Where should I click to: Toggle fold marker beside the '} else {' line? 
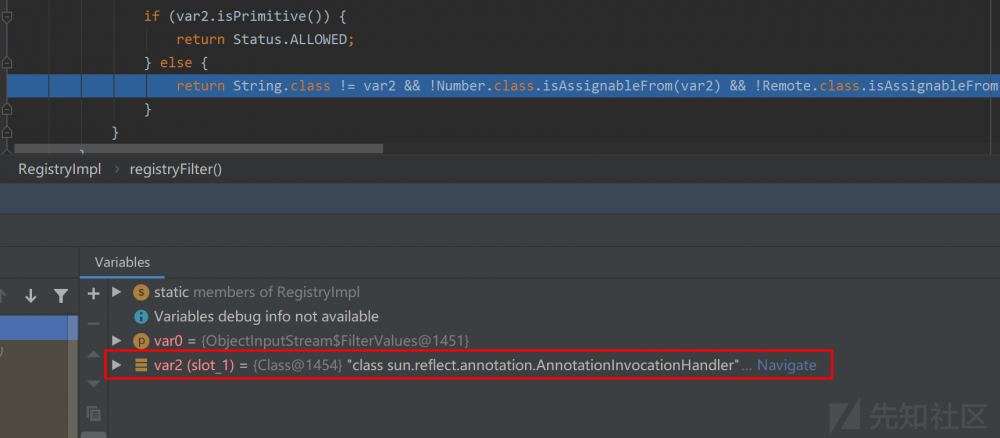point(7,63)
